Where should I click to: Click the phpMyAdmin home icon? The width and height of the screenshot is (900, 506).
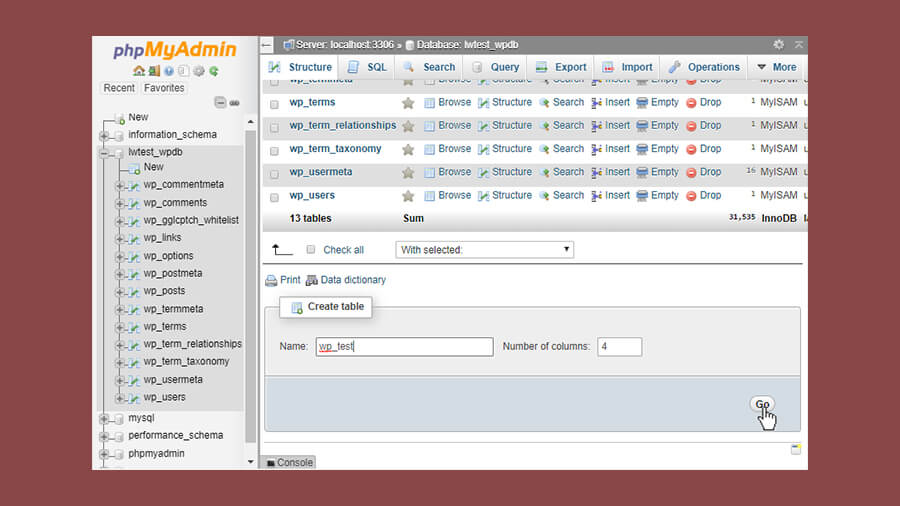click(139, 71)
